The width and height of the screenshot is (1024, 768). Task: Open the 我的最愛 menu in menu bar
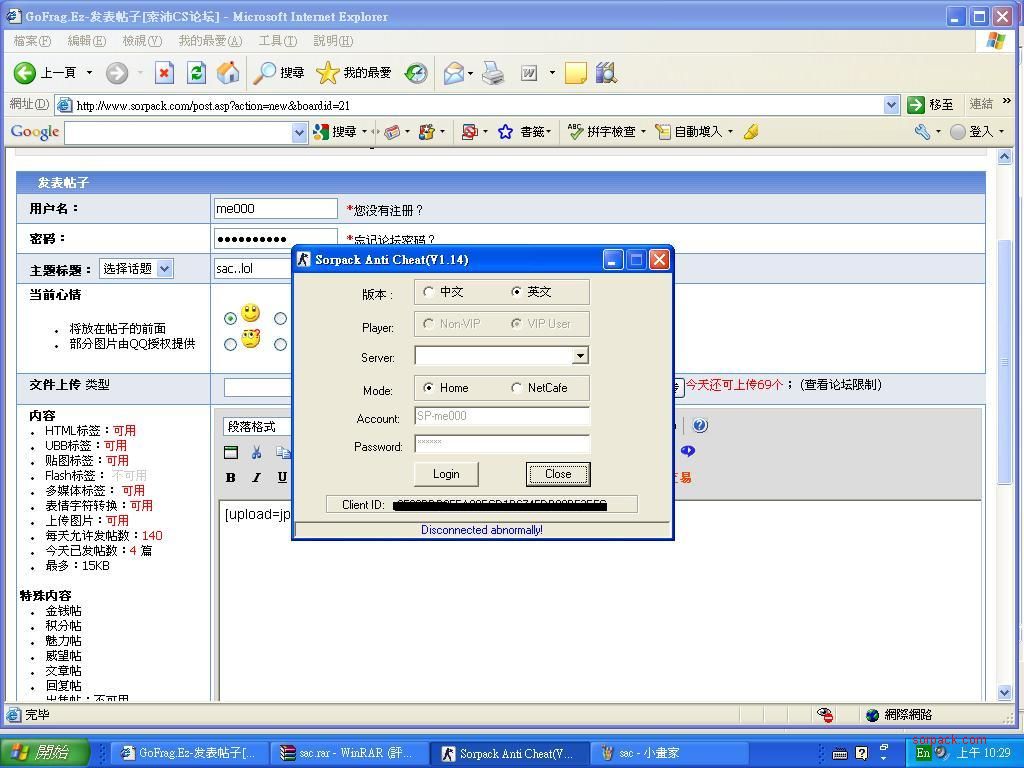point(209,41)
